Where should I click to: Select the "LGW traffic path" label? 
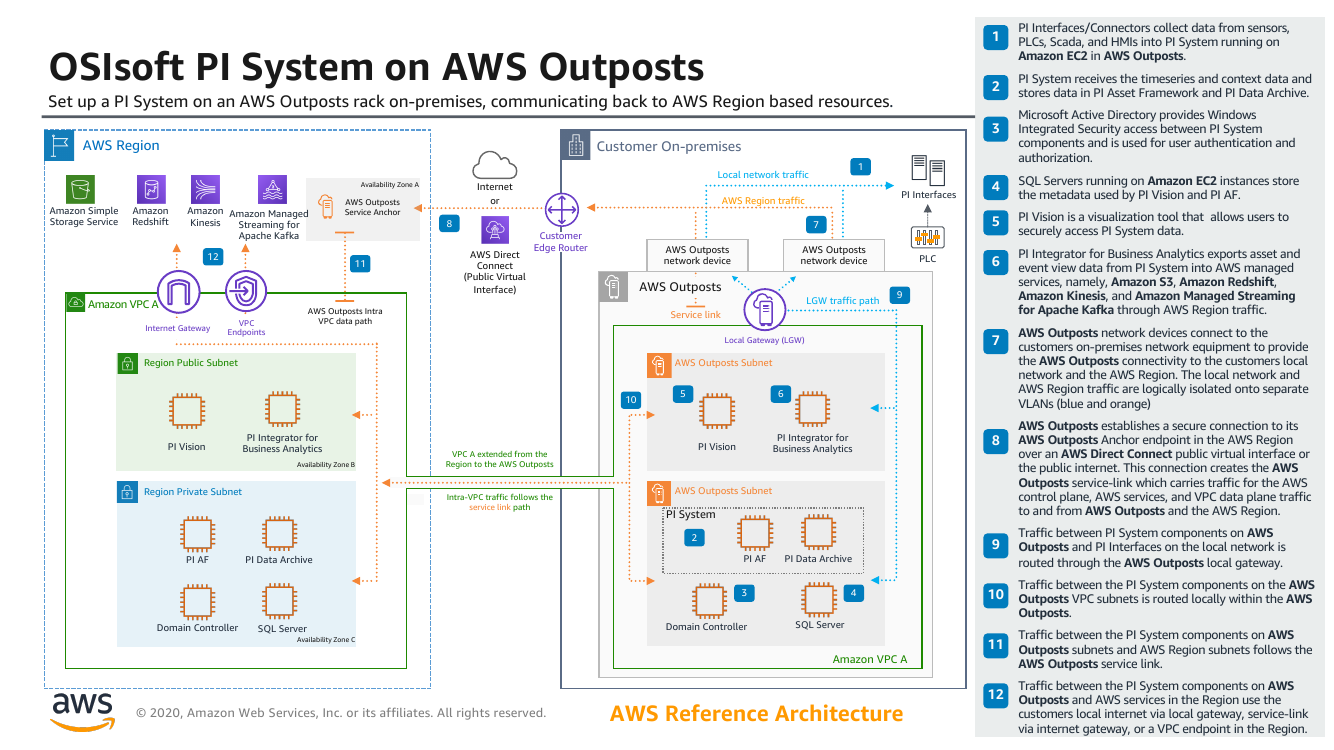click(x=842, y=300)
